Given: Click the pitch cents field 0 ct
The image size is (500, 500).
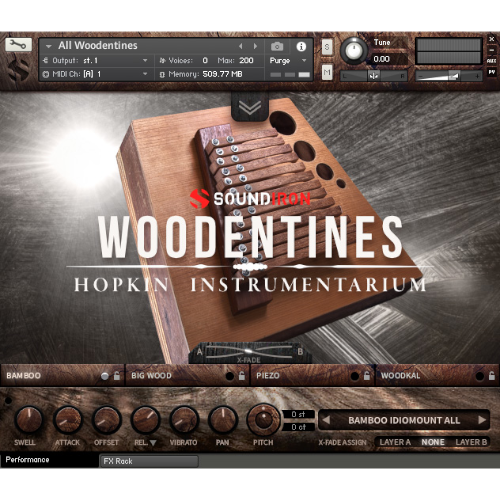Looking at the screenshot, I should pyautogui.click(x=299, y=427).
